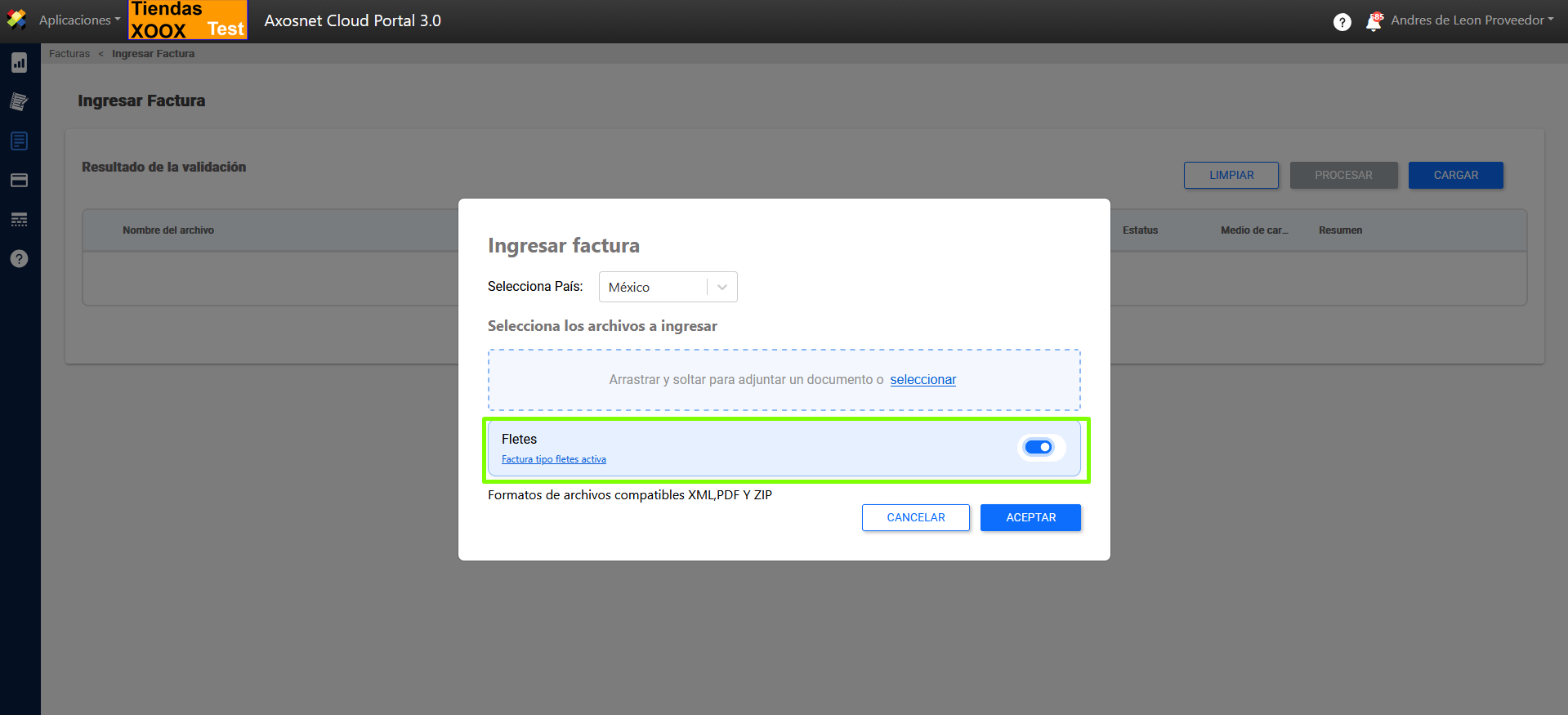Viewport: 1568px width, 715px height.
Task: Open the Aplicaciones menu
Action: 79,20
